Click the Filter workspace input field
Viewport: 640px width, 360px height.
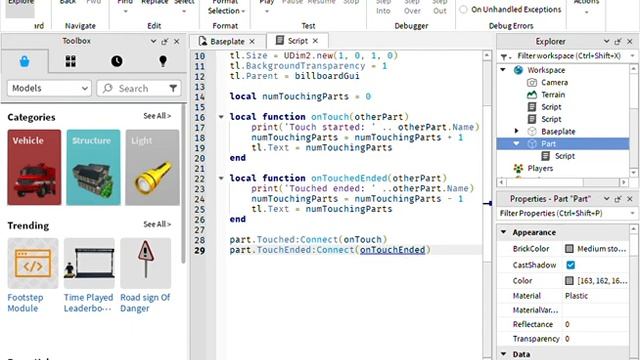[569, 56]
